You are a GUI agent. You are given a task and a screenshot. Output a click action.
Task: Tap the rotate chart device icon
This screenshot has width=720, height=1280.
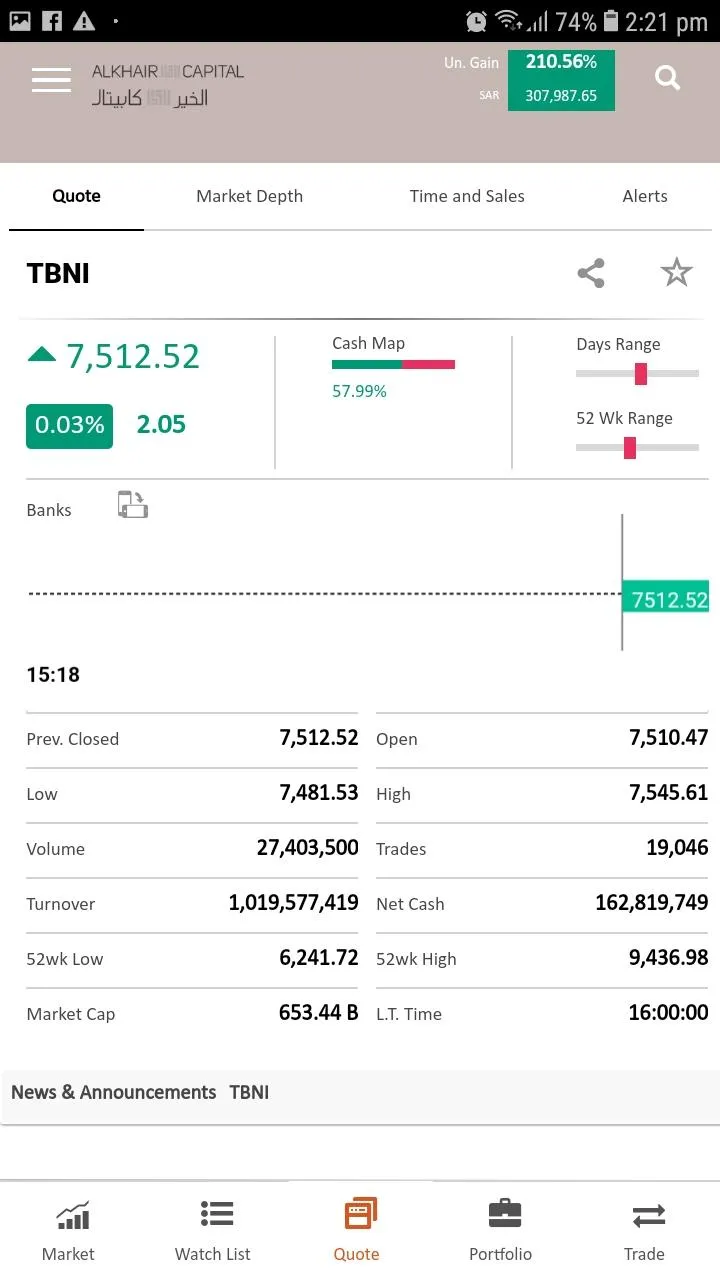(132, 505)
